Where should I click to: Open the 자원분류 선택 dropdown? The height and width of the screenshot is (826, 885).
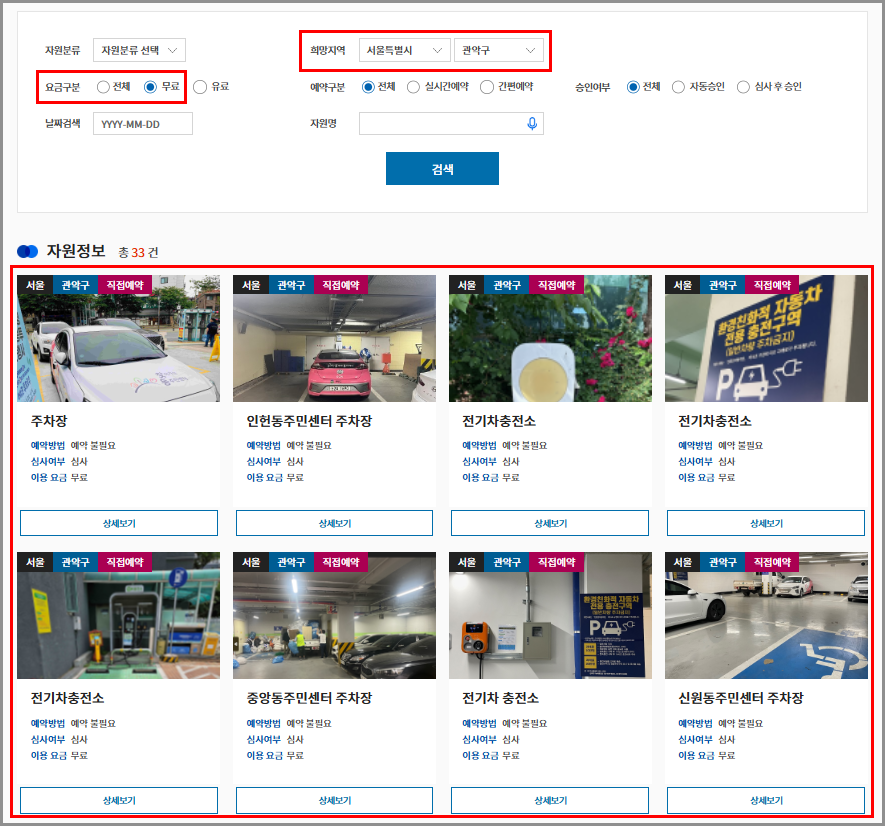pyautogui.click(x=139, y=50)
